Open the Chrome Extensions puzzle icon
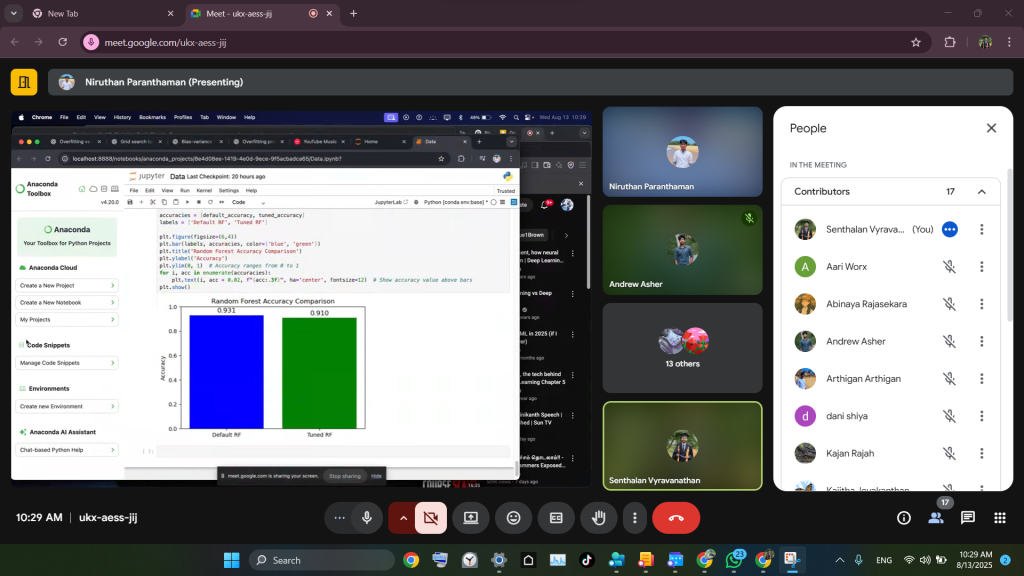The height and width of the screenshot is (576, 1024). [x=950, y=42]
